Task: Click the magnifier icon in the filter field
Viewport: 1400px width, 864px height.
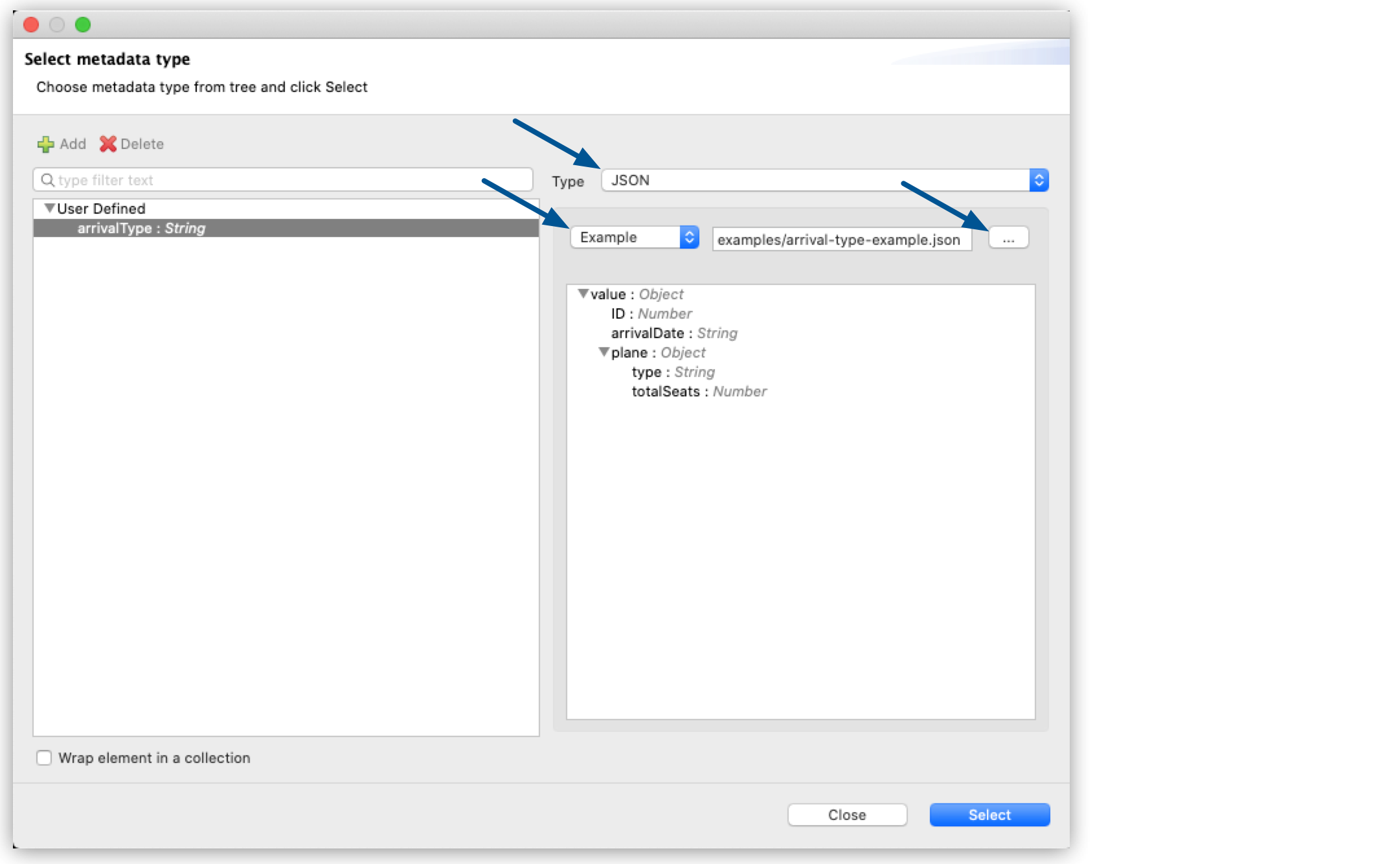Action: tap(46, 179)
